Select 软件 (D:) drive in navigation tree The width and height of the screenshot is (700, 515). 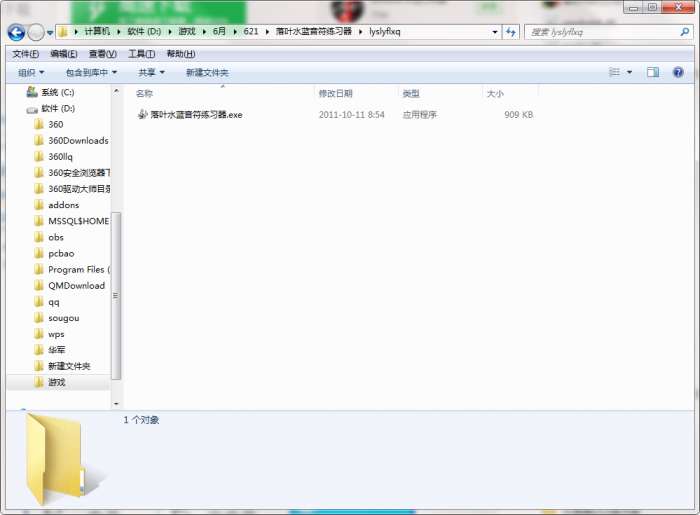[58, 108]
